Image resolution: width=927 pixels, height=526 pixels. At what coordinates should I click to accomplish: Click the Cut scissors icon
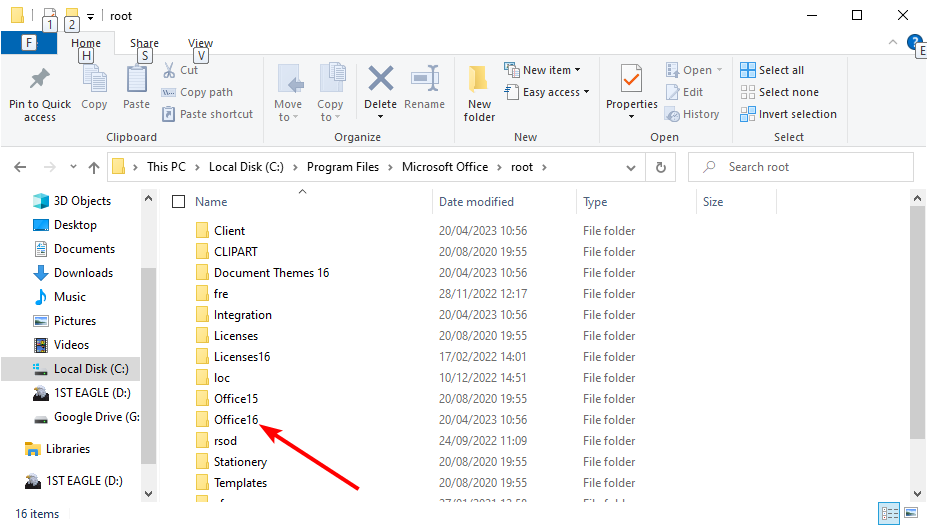pyautogui.click(x=169, y=70)
